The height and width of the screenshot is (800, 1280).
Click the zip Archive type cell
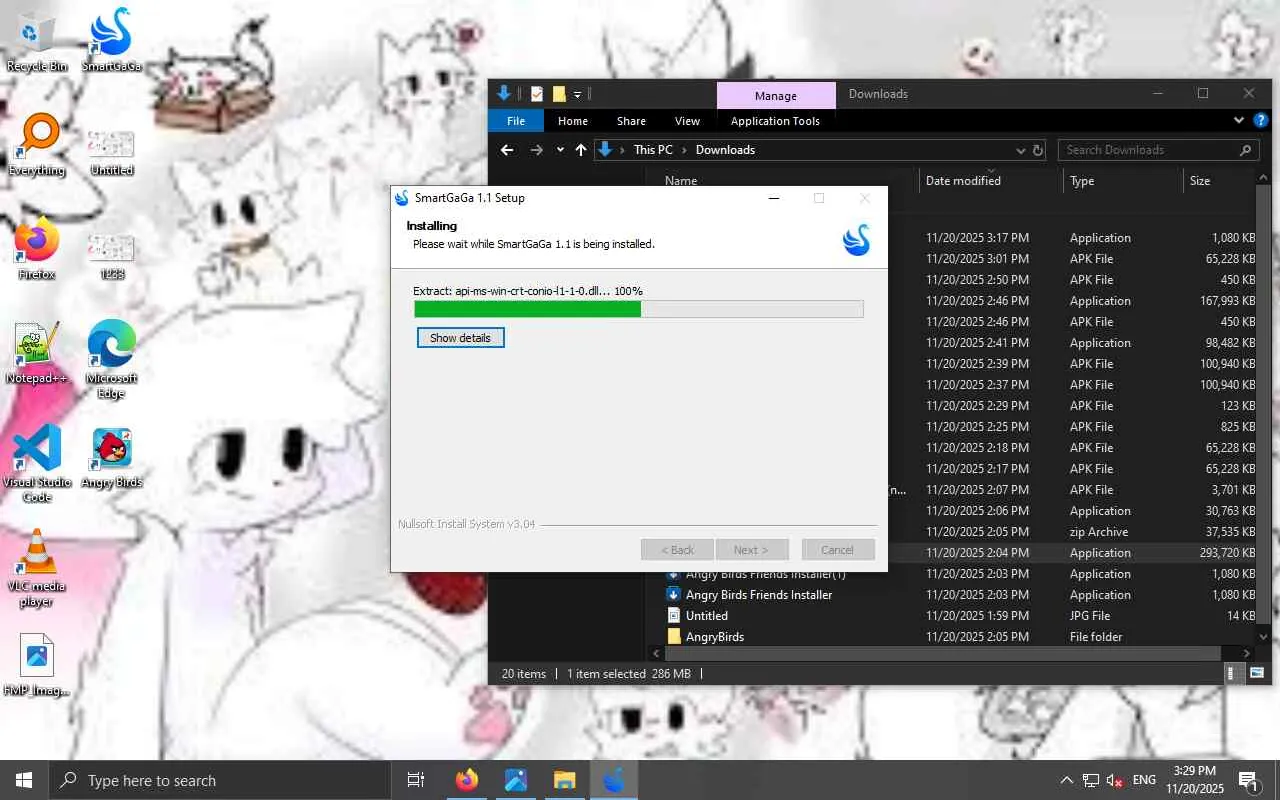pos(1098,532)
